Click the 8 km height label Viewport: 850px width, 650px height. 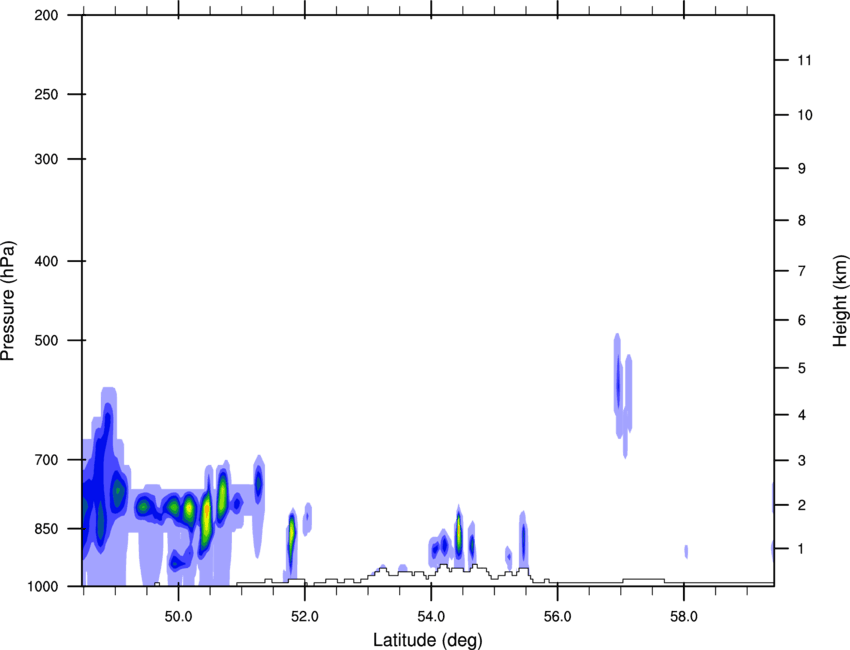[x=802, y=220]
